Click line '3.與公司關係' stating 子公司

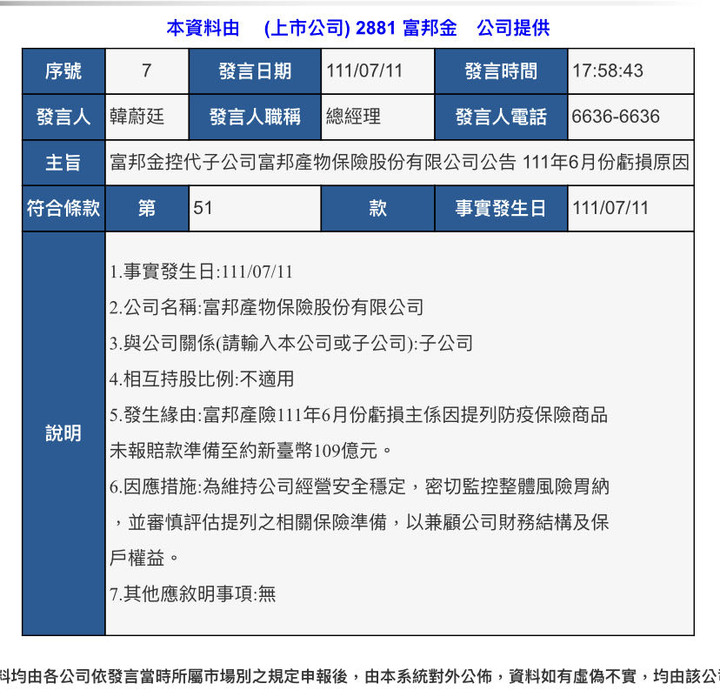[291, 343]
